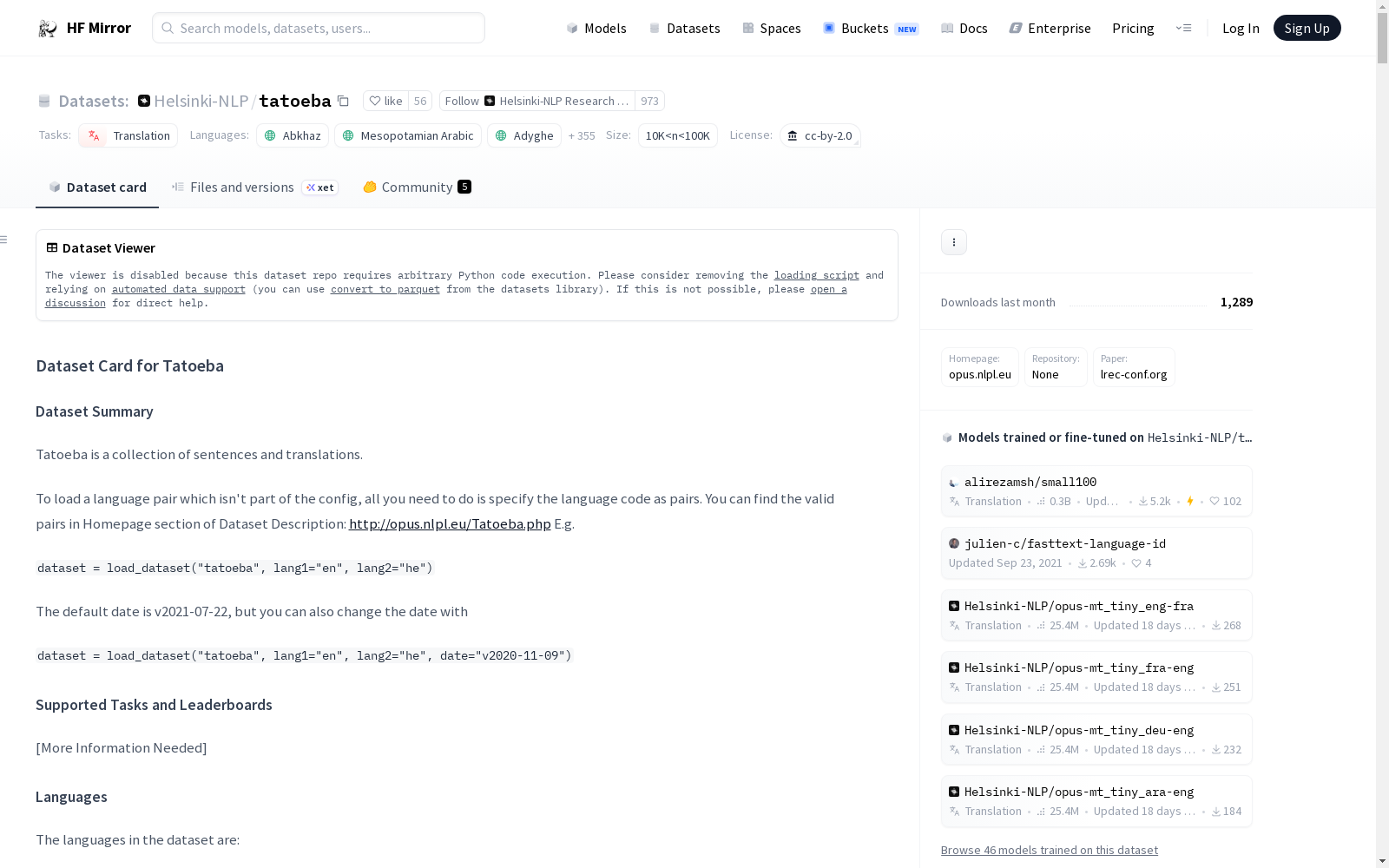Open the three-dot options menu in sidebar
Viewport: 1389px width, 868px height.
[x=954, y=242]
